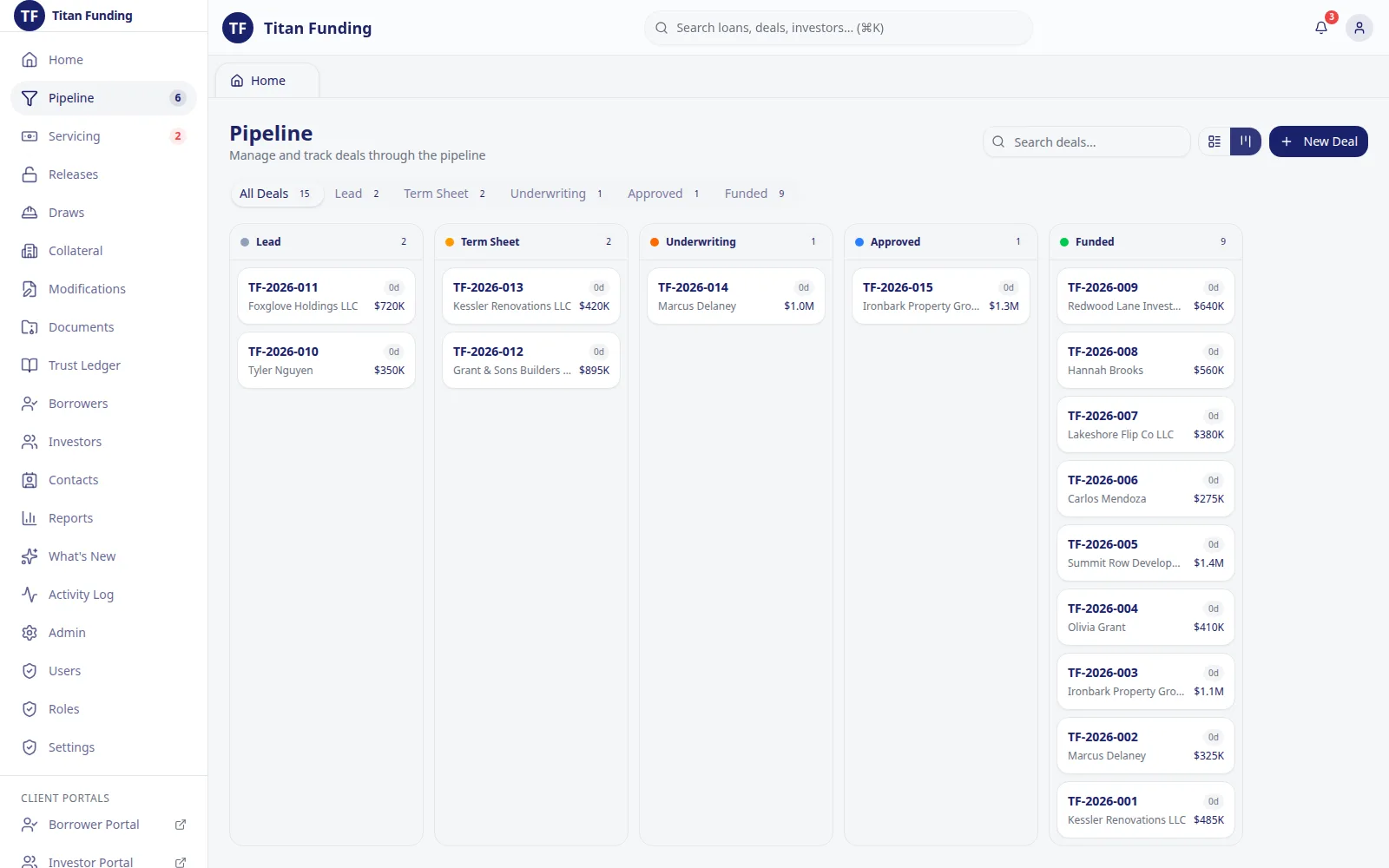Image resolution: width=1389 pixels, height=868 pixels.
Task: Go to Draws in sidebar
Action: click(x=103, y=213)
